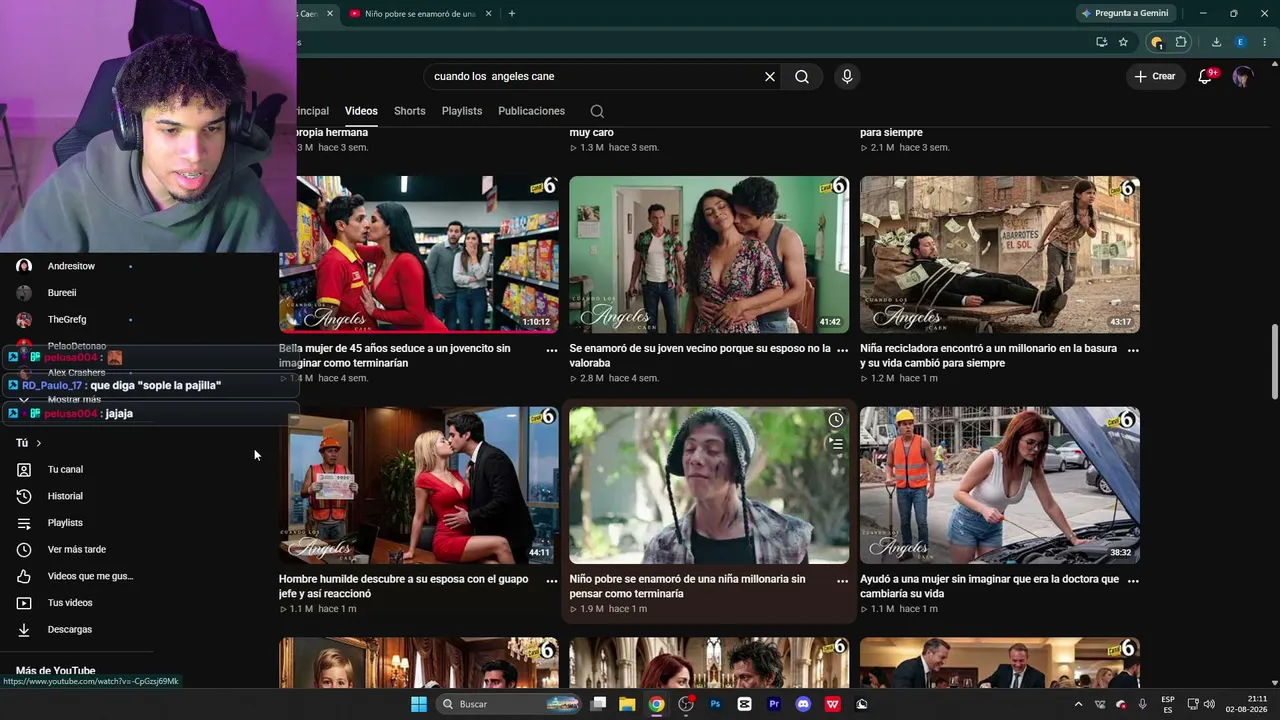Switch to the Publicaciones tab
Viewport: 1280px width, 720px height.
[532, 111]
